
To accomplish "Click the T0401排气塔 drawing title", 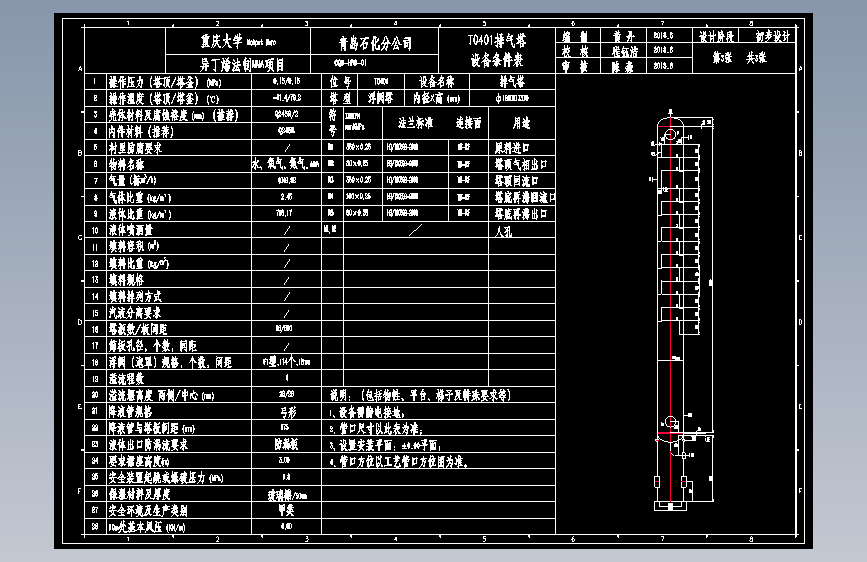I will (497, 40).
